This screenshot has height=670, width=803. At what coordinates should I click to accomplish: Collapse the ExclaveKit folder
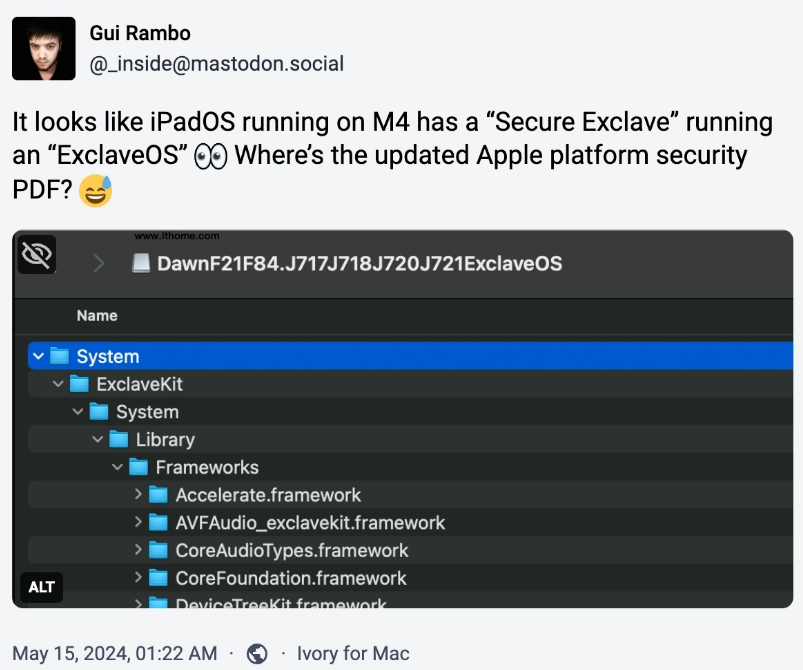pyautogui.click(x=58, y=384)
